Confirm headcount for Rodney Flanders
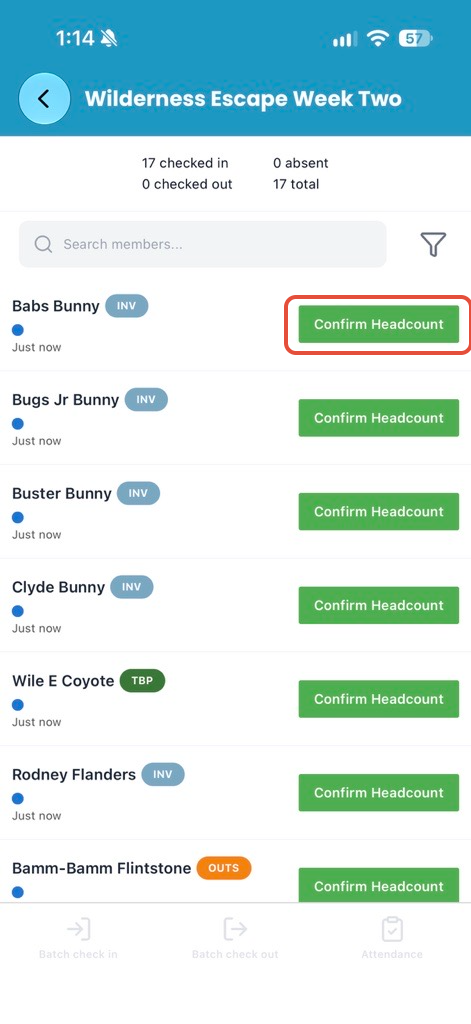Screen dimensions: 471x1024 pyautogui.click(x=379, y=793)
